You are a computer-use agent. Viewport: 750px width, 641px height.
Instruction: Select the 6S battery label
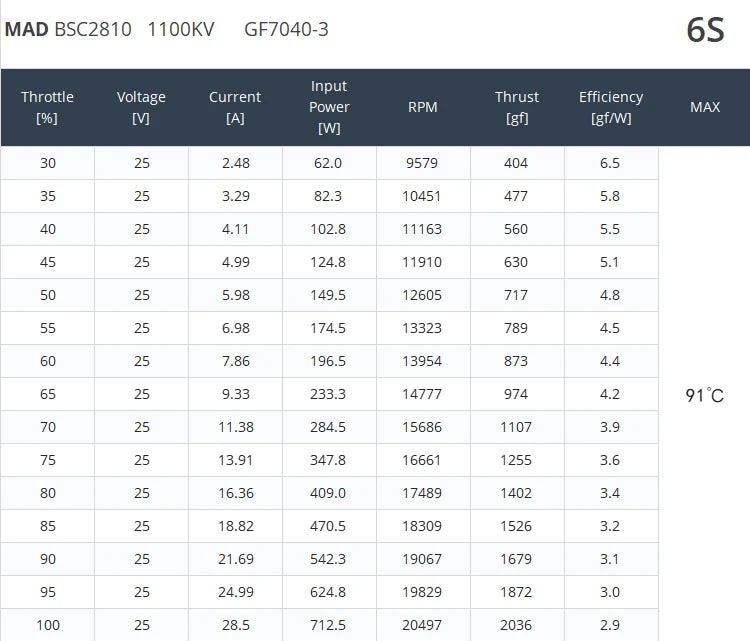[705, 30]
